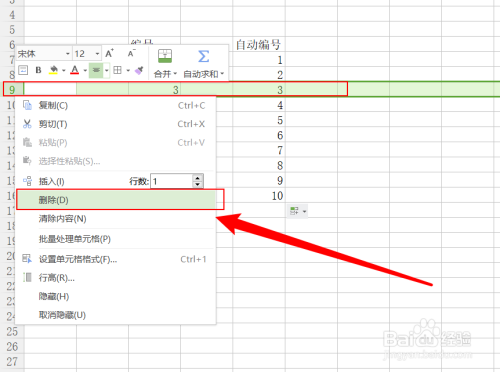Select the cell with value 7 under 自动编号
Screen dimensions: 500x372
[x=259, y=150]
